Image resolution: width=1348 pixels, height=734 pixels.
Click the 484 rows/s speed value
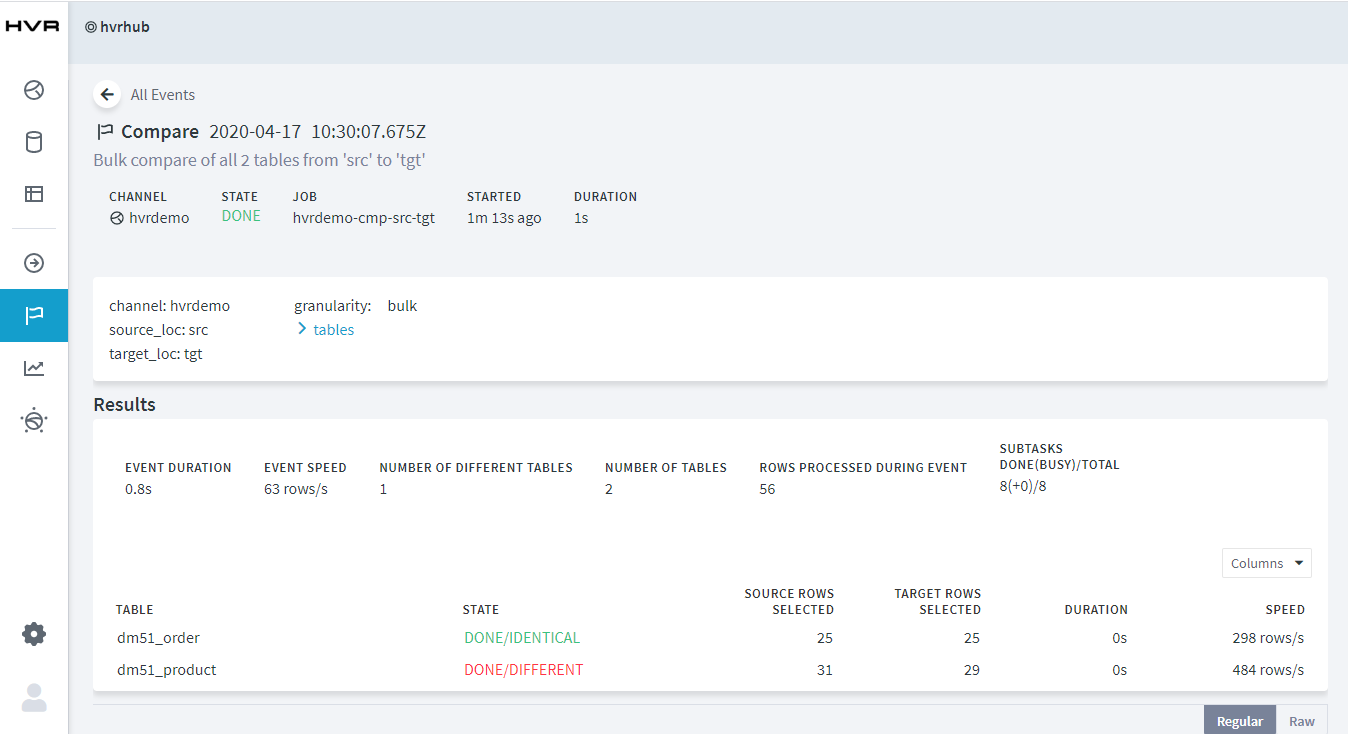1268,670
